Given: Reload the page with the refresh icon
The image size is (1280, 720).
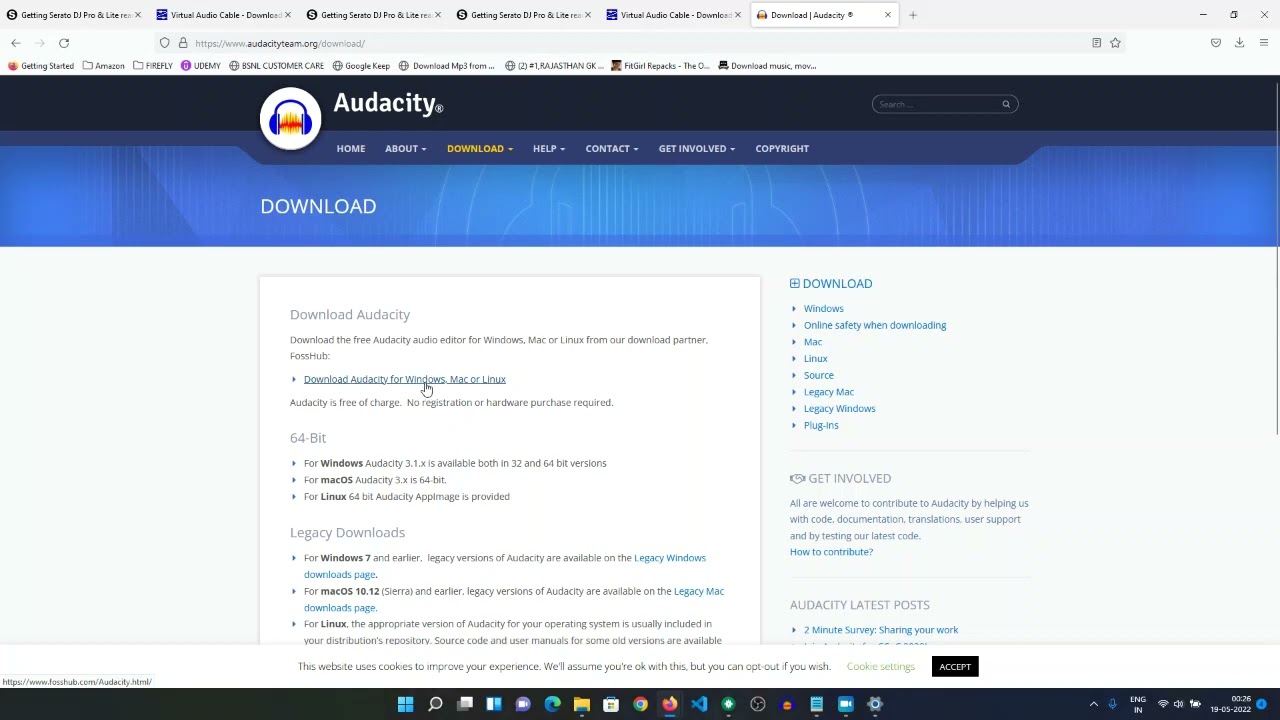Looking at the screenshot, I should pyautogui.click(x=64, y=43).
